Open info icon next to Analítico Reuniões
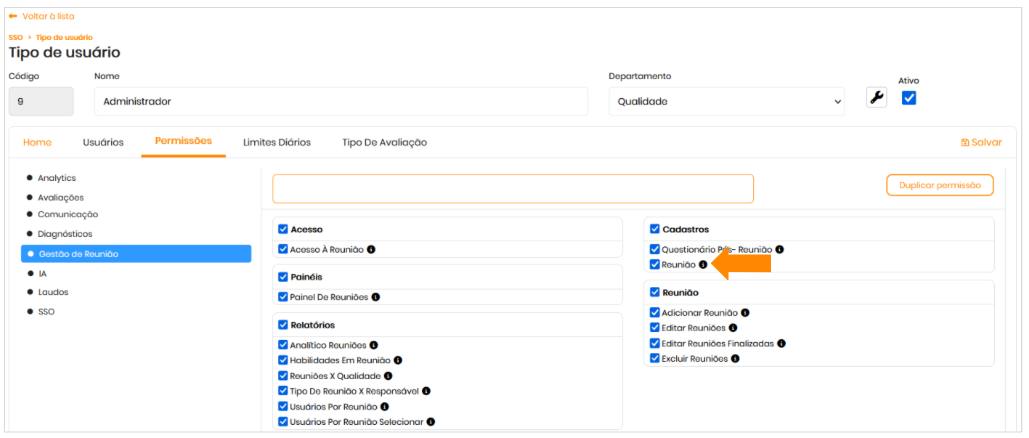1029x438 pixels. [x=374, y=345]
